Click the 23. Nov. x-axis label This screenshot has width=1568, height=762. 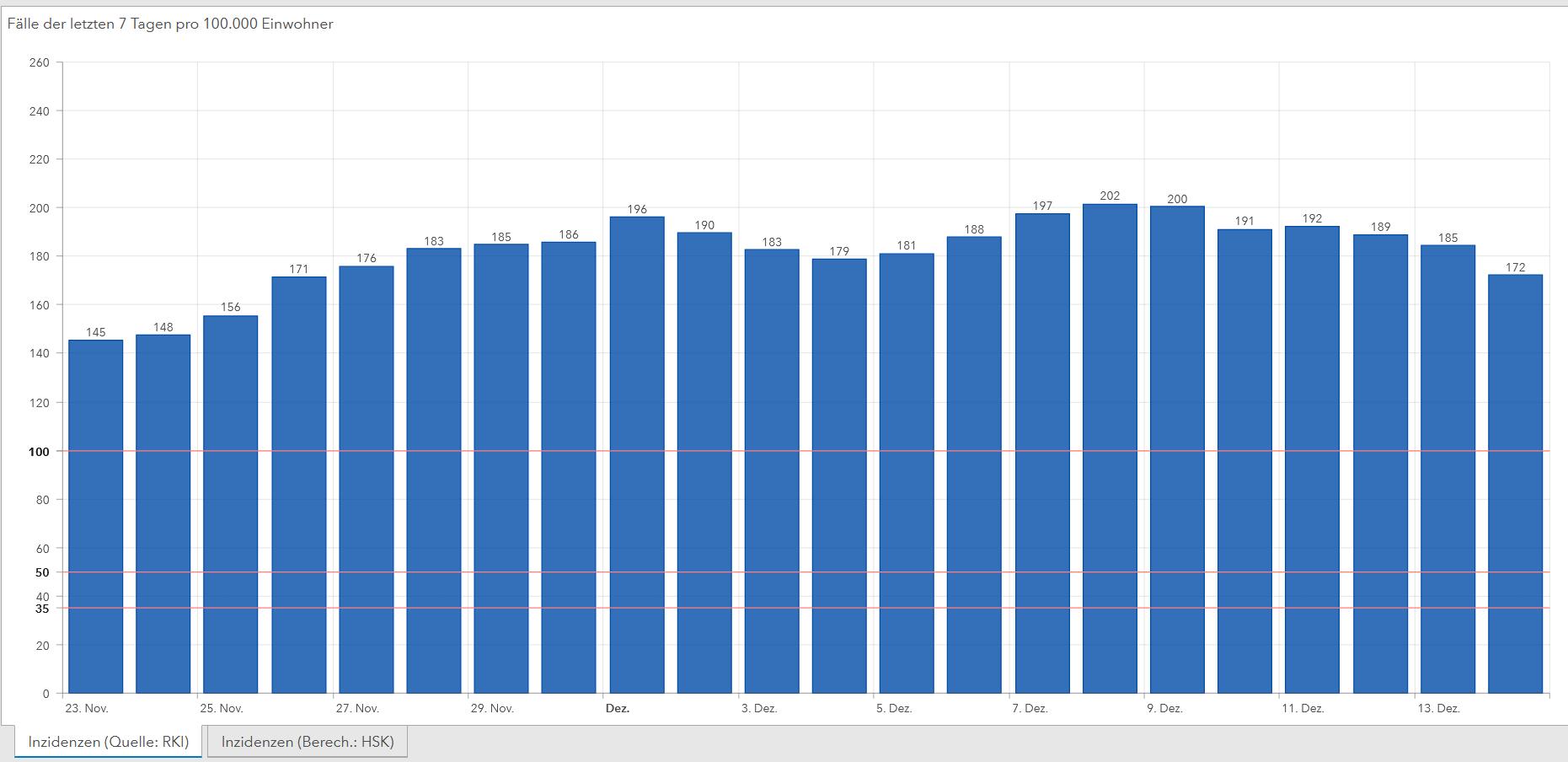tap(88, 709)
